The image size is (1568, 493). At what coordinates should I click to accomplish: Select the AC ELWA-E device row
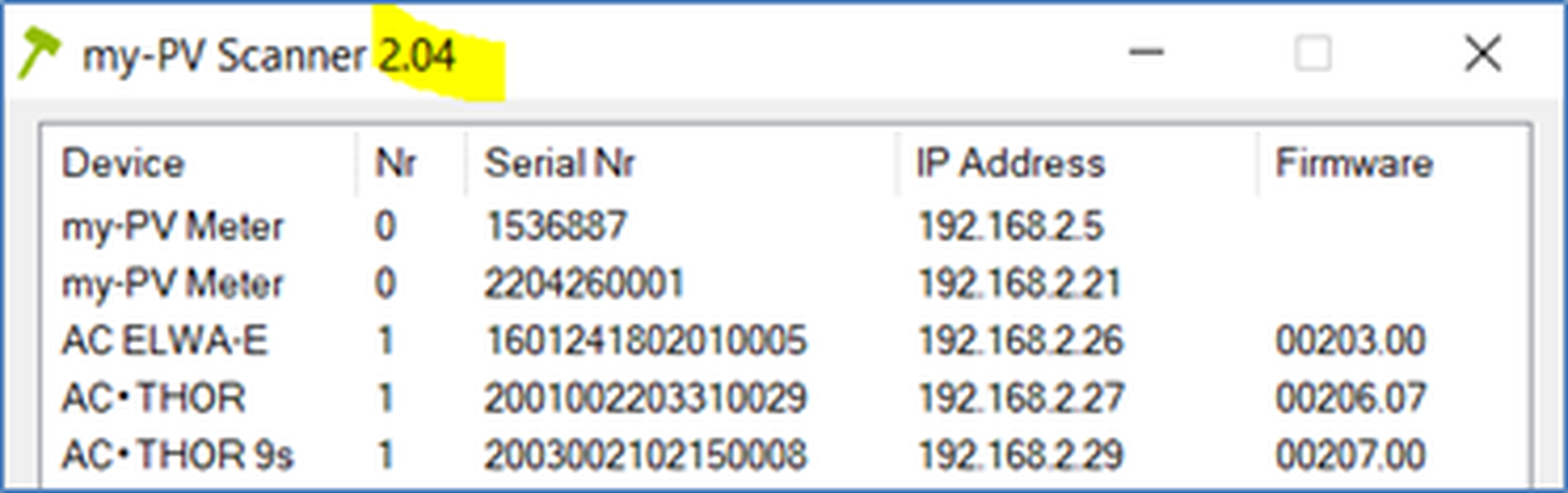coord(164,340)
